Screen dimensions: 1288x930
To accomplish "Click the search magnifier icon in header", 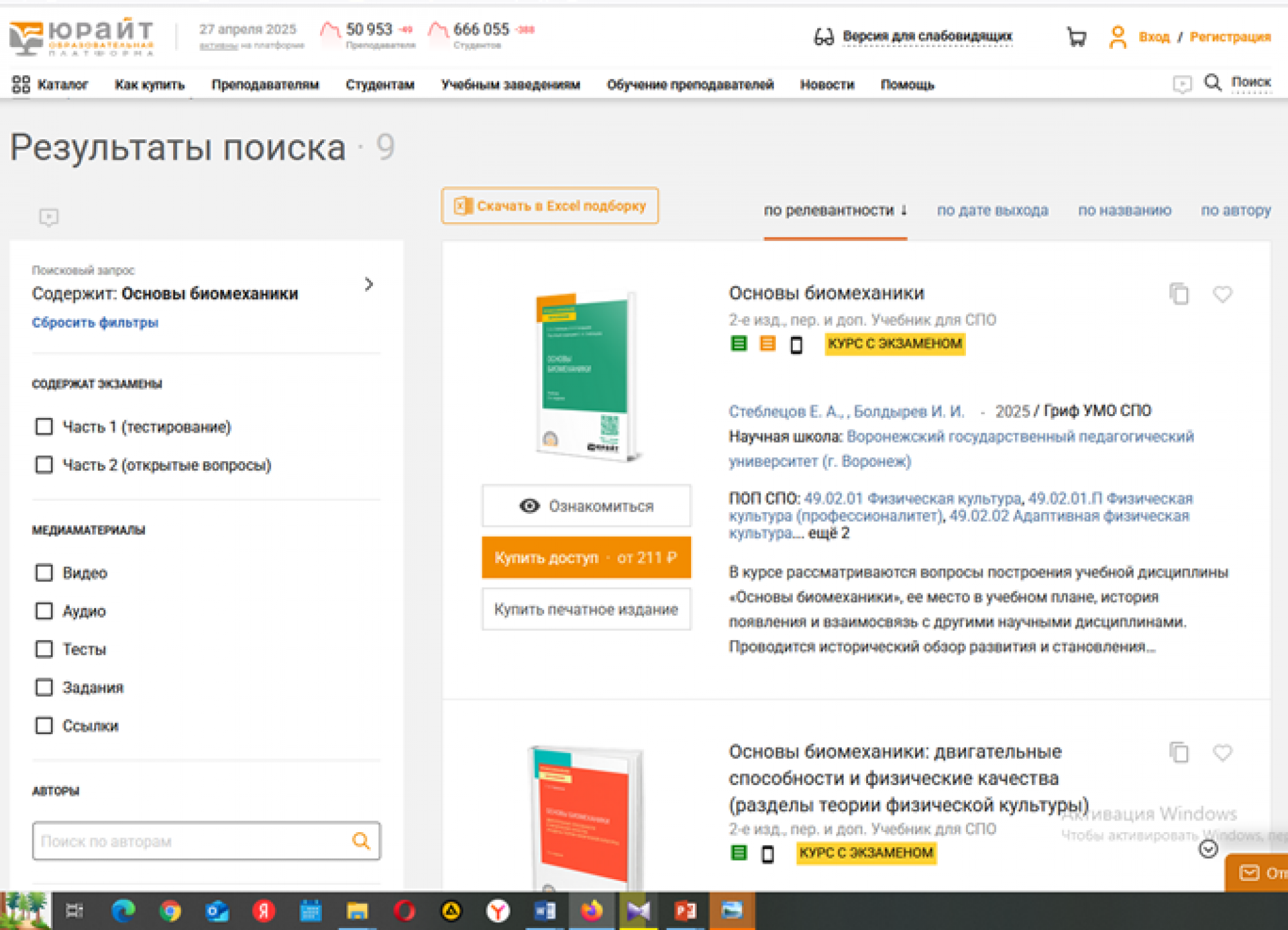I will [1213, 83].
